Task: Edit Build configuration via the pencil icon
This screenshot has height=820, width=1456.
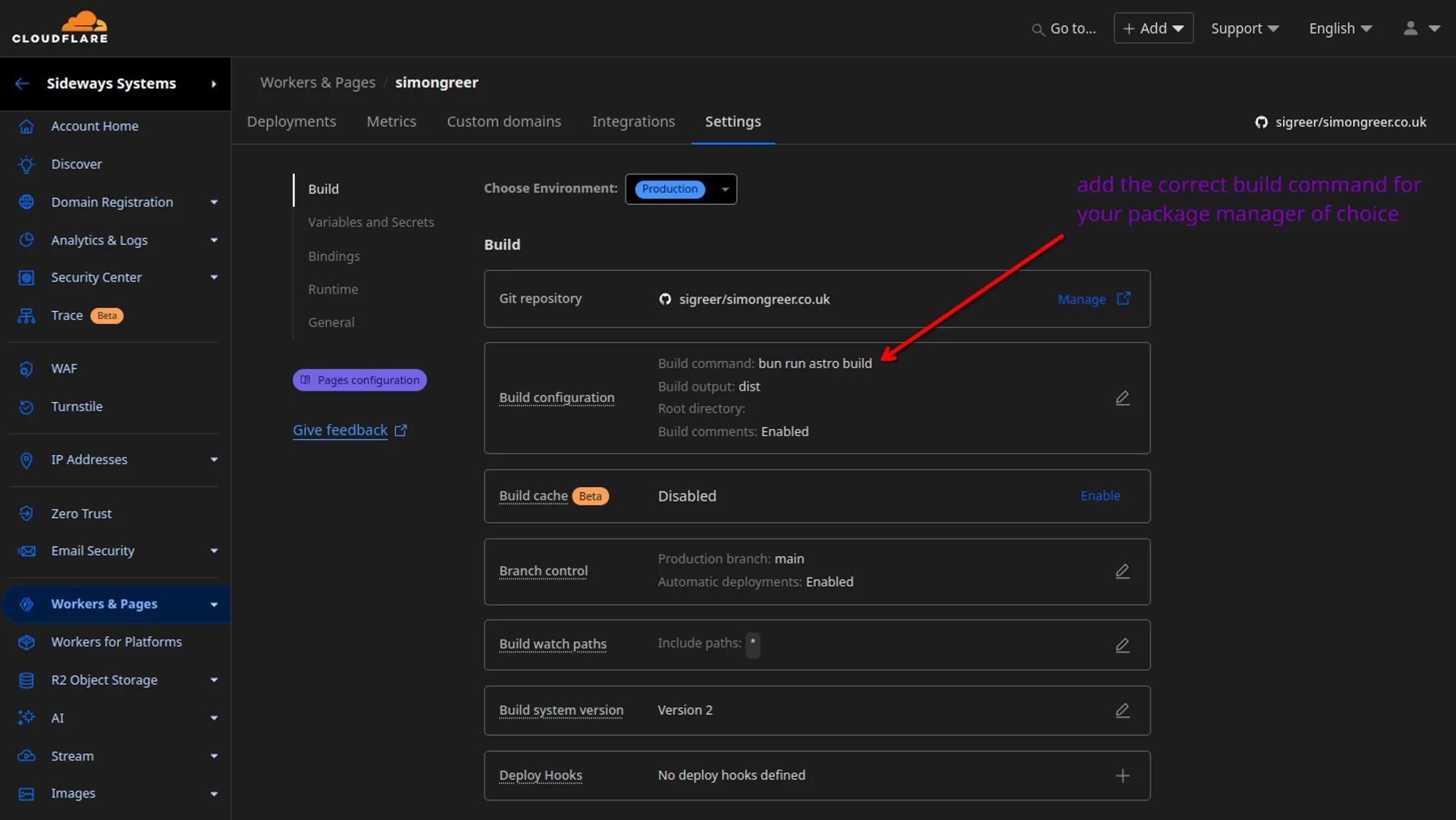Action: tap(1122, 397)
